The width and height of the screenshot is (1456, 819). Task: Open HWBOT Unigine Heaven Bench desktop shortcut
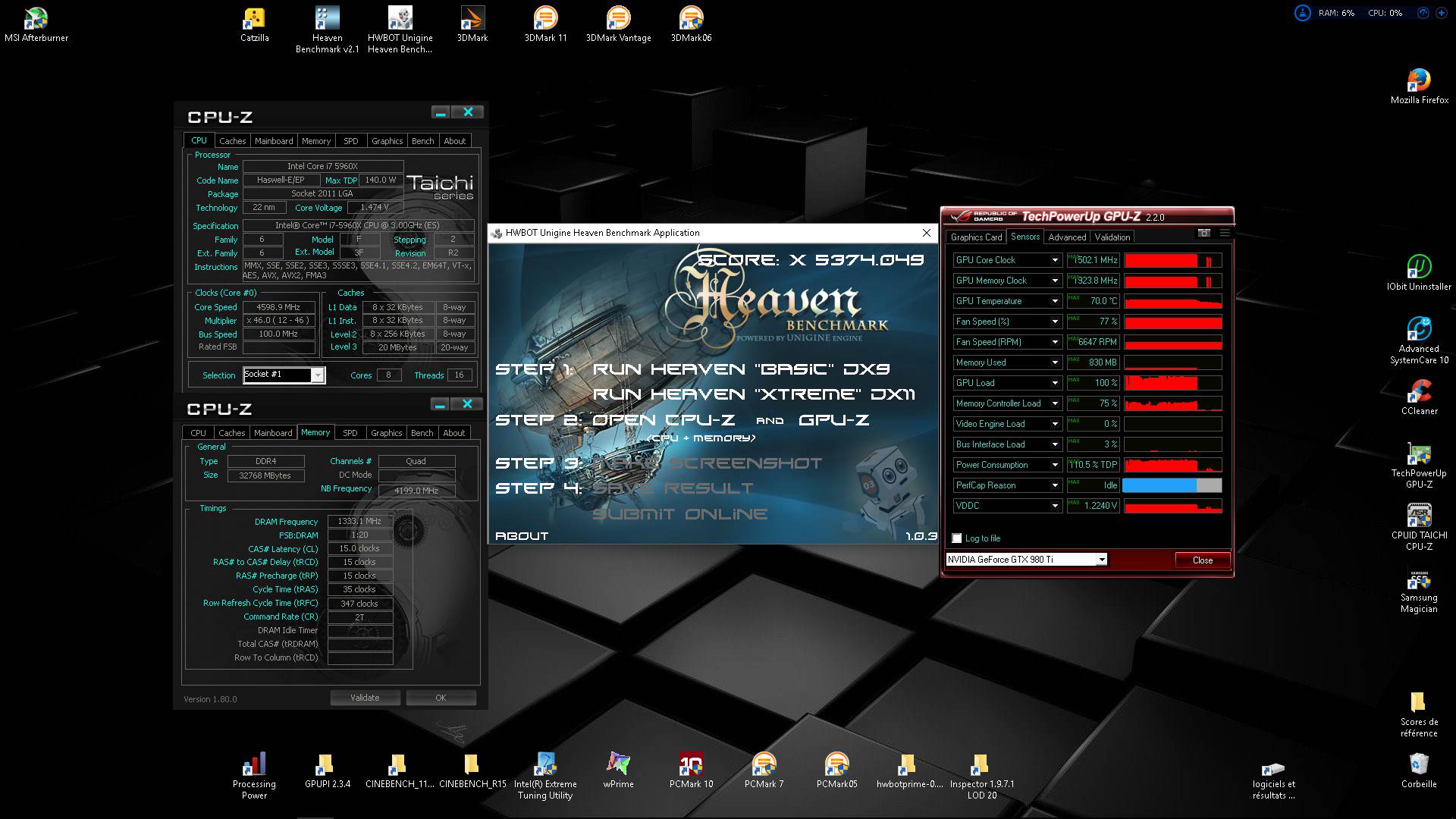[x=400, y=30]
